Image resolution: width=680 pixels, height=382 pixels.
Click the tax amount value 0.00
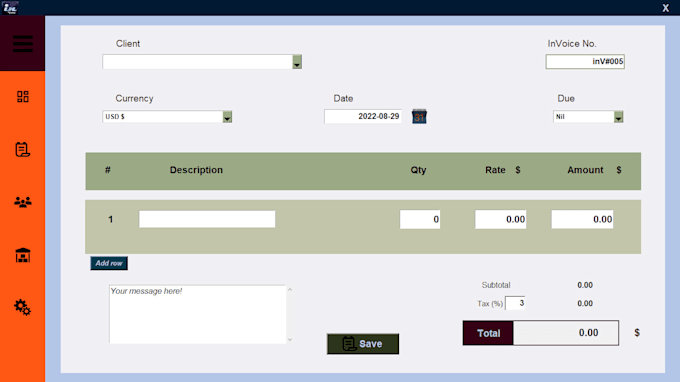point(585,303)
